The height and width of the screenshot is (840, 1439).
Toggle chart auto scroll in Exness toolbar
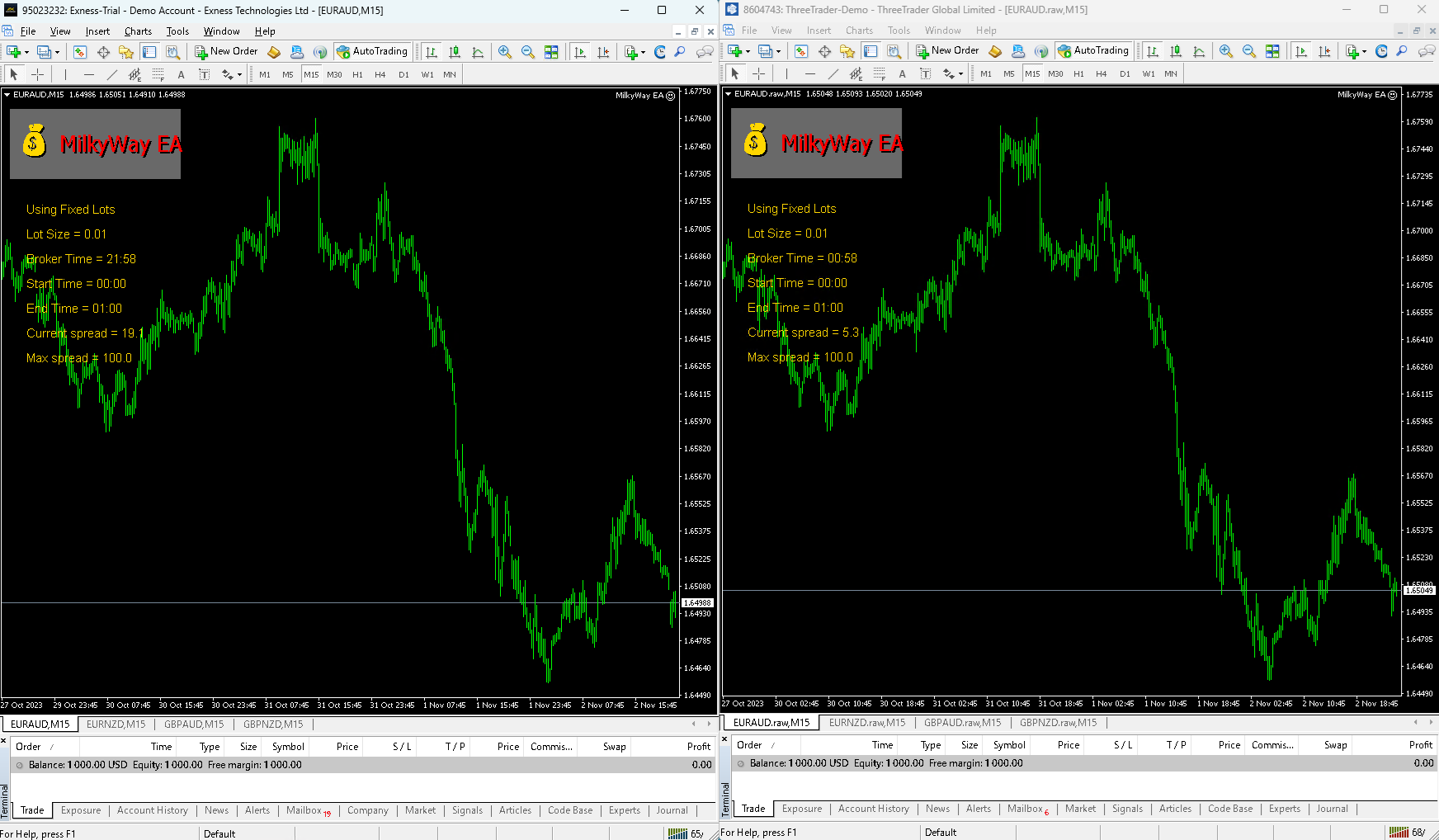coord(580,52)
